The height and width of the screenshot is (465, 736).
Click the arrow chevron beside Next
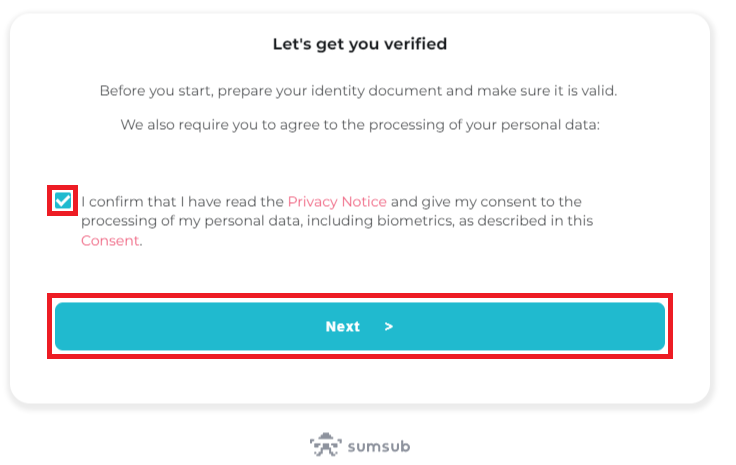tap(389, 327)
